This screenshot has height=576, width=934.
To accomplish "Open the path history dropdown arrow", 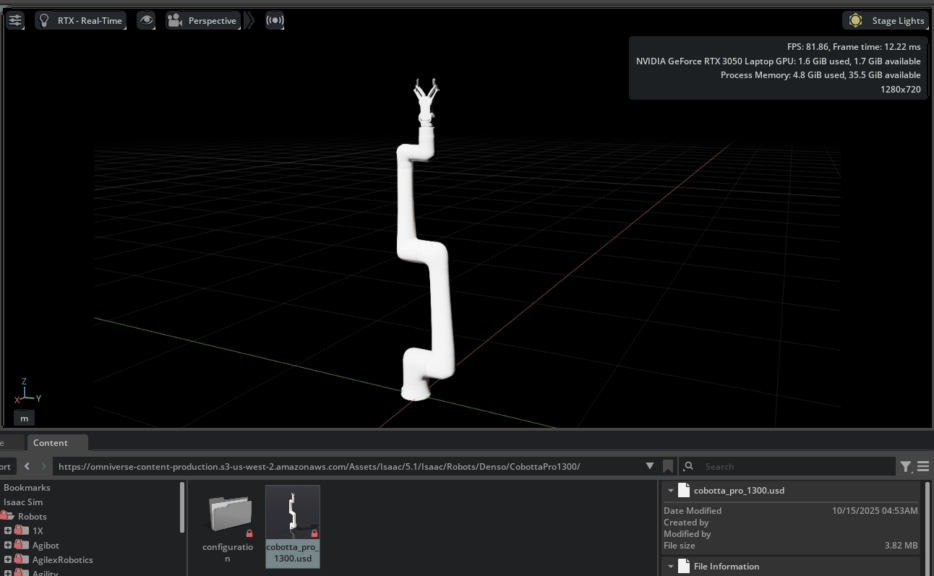I will (x=650, y=466).
